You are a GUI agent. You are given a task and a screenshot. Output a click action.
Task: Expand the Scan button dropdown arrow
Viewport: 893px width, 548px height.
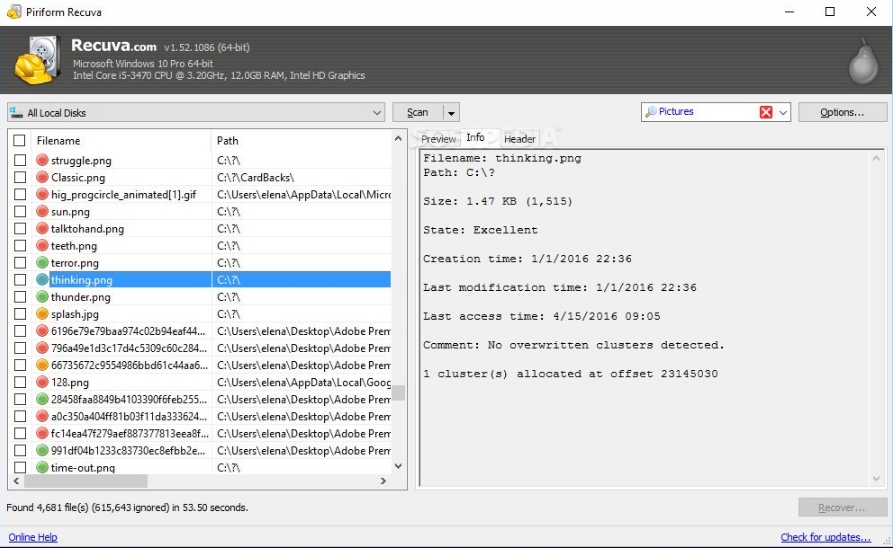pos(451,113)
